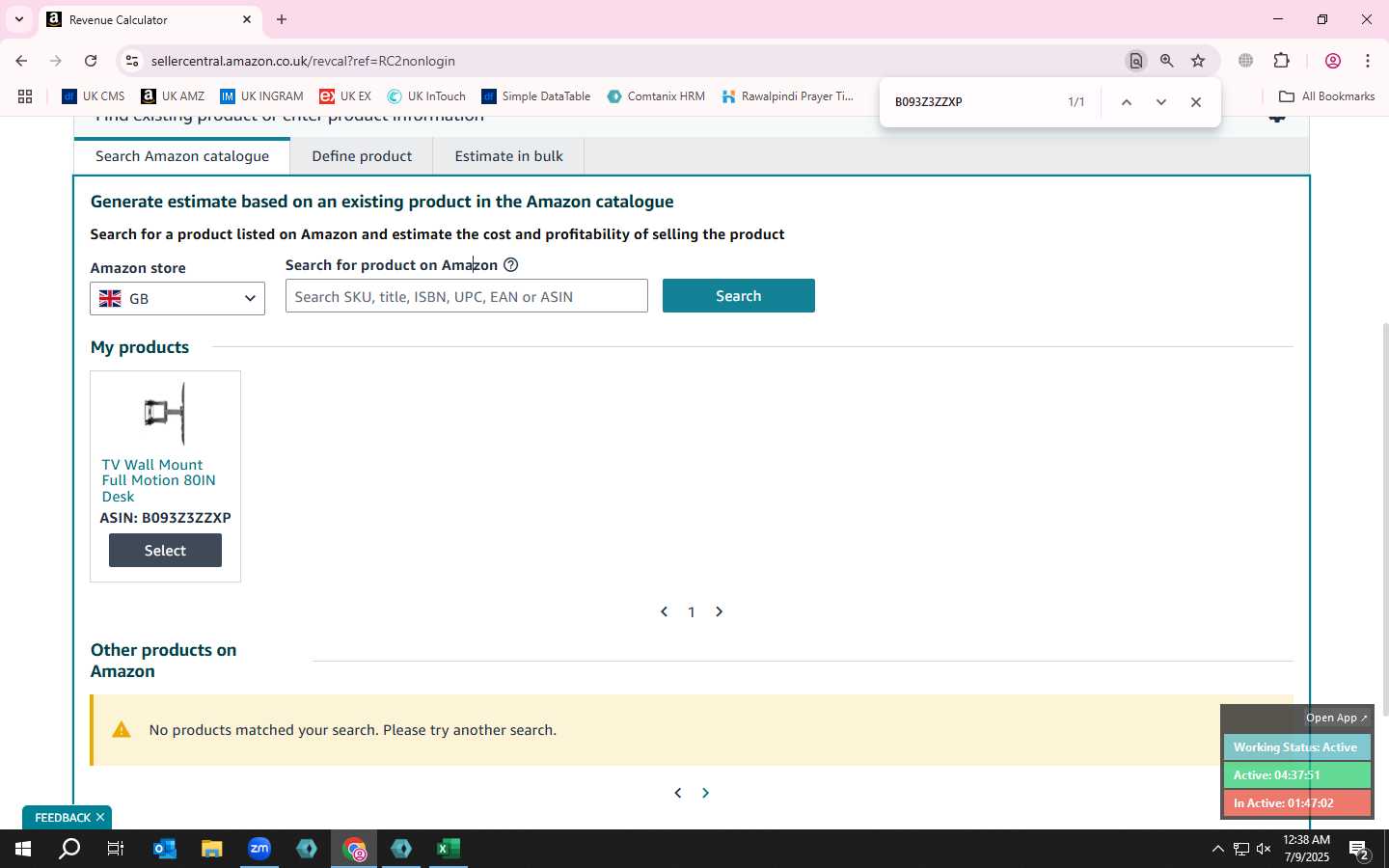Expand the Amazon store GB dropdown
Image resolution: width=1389 pixels, height=868 pixels.
pyautogui.click(x=177, y=299)
